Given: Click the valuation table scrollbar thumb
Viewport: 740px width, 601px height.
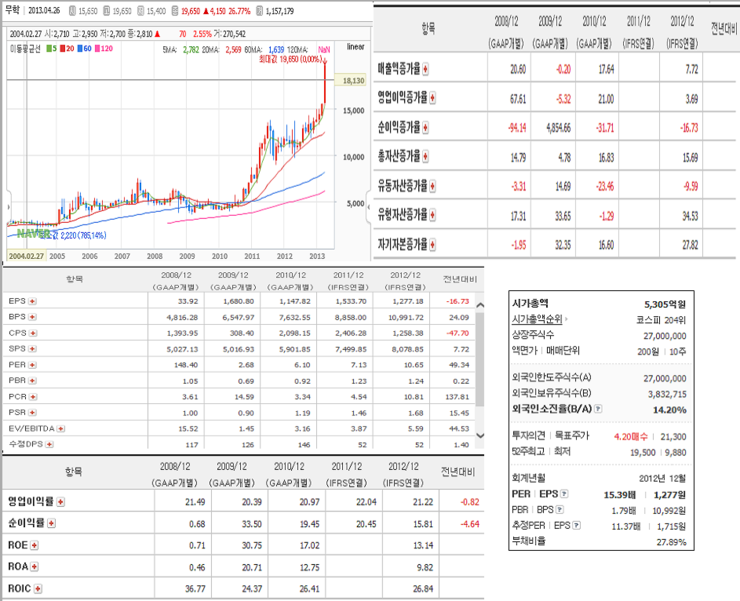Looking at the screenshot, I should [x=480, y=359].
